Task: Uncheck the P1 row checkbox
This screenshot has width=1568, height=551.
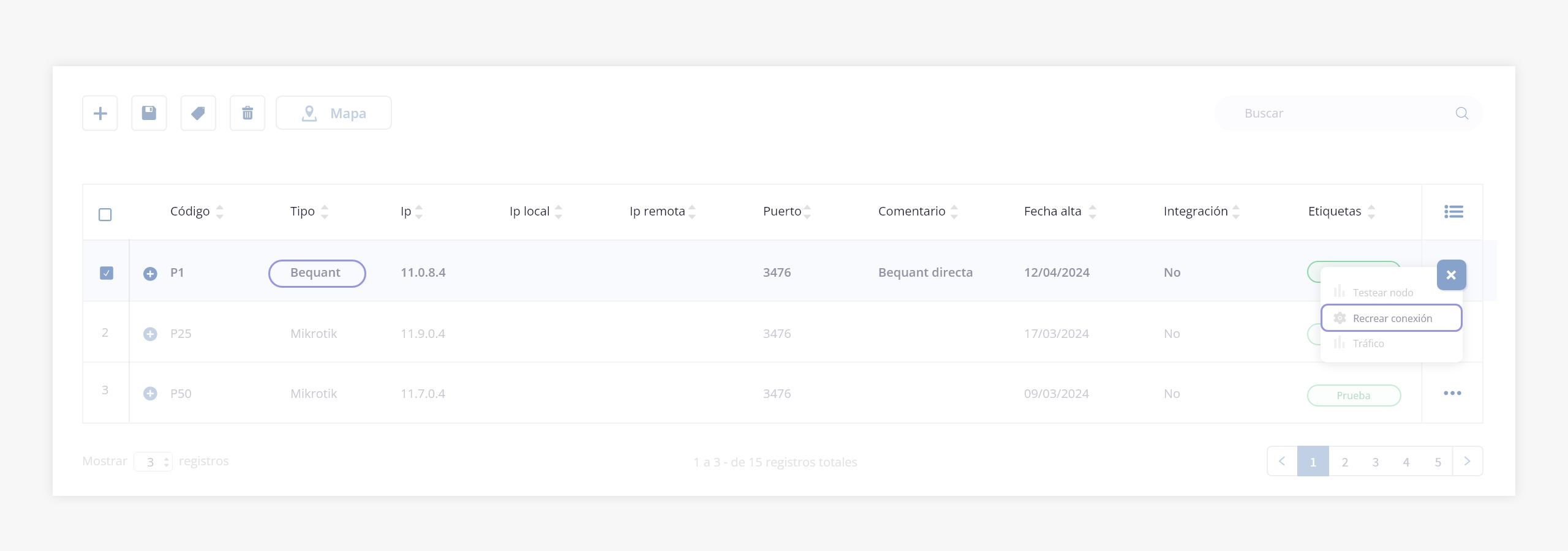Action: [107, 273]
